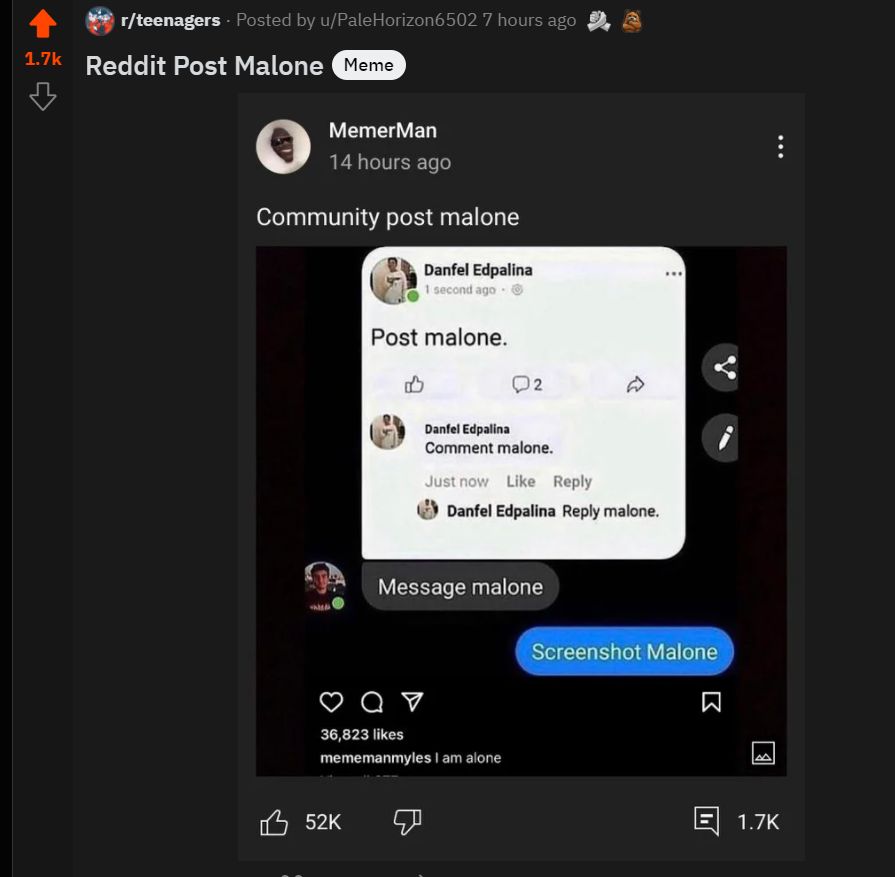Screen dimensions: 895x877
Task: Select the Meme flair tag
Action: click(369, 64)
